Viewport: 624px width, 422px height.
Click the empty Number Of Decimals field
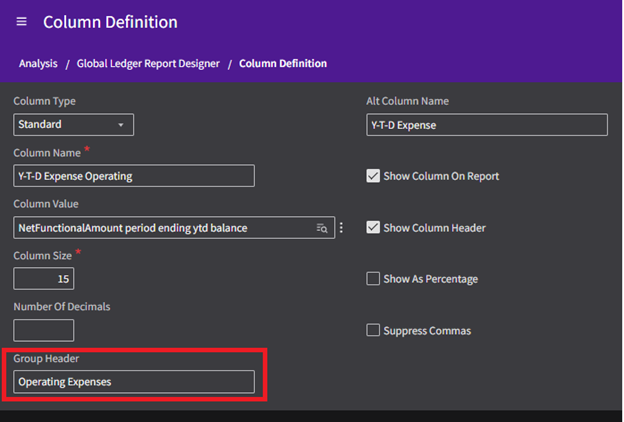point(44,330)
